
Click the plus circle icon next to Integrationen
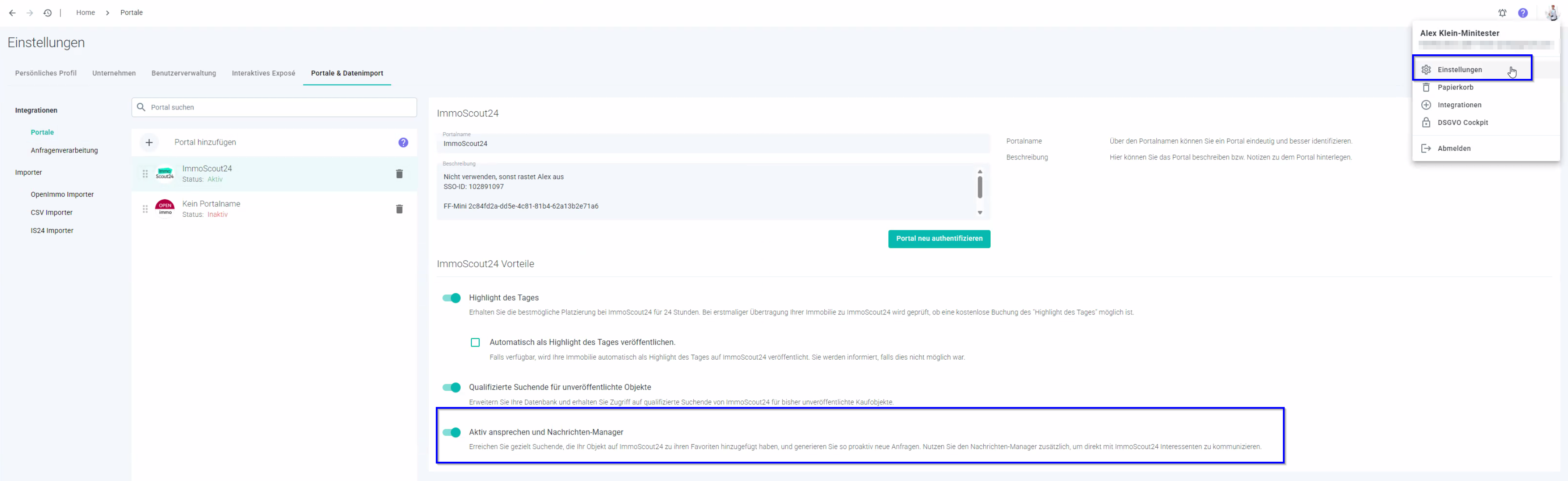coord(1426,105)
